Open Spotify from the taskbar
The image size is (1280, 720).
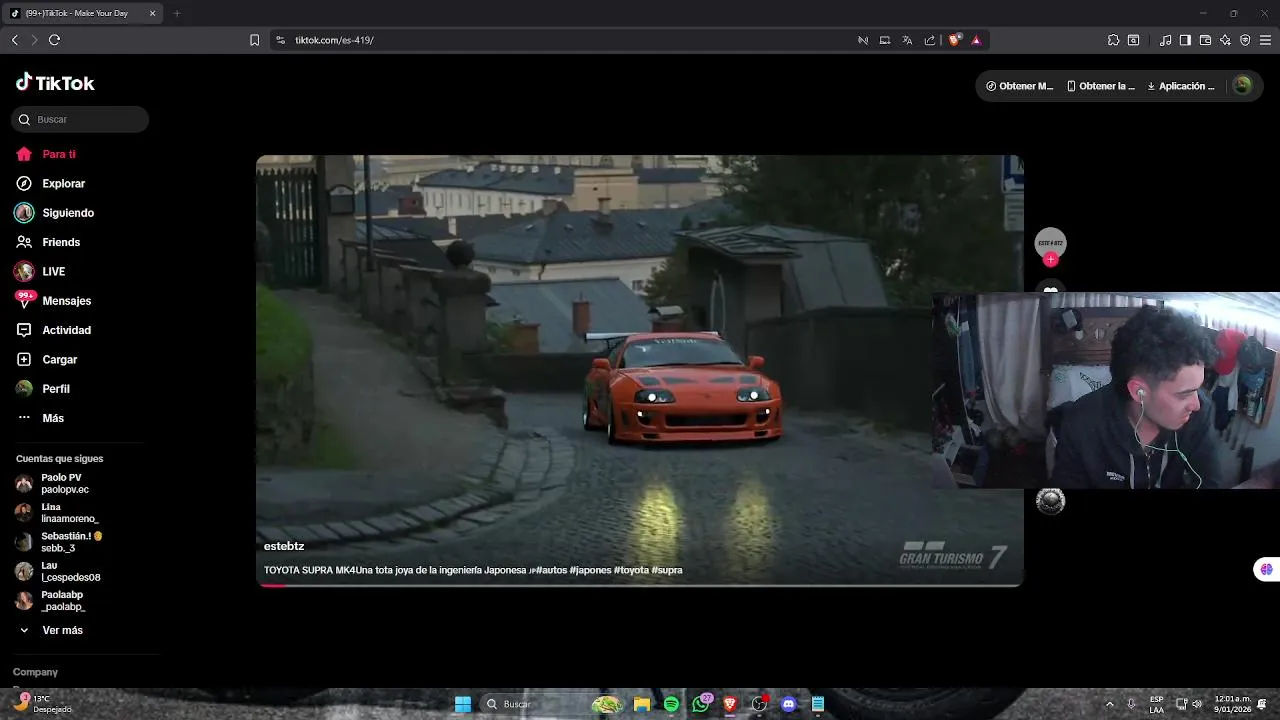671,704
